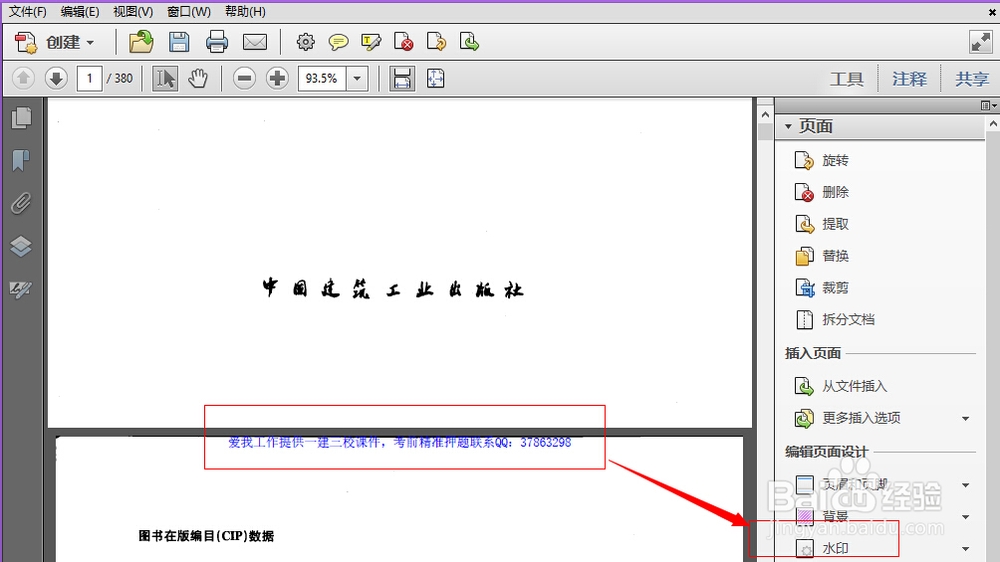Click the 水印 watermark tool
The width and height of the screenshot is (1000, 562).
coord(823,548)
